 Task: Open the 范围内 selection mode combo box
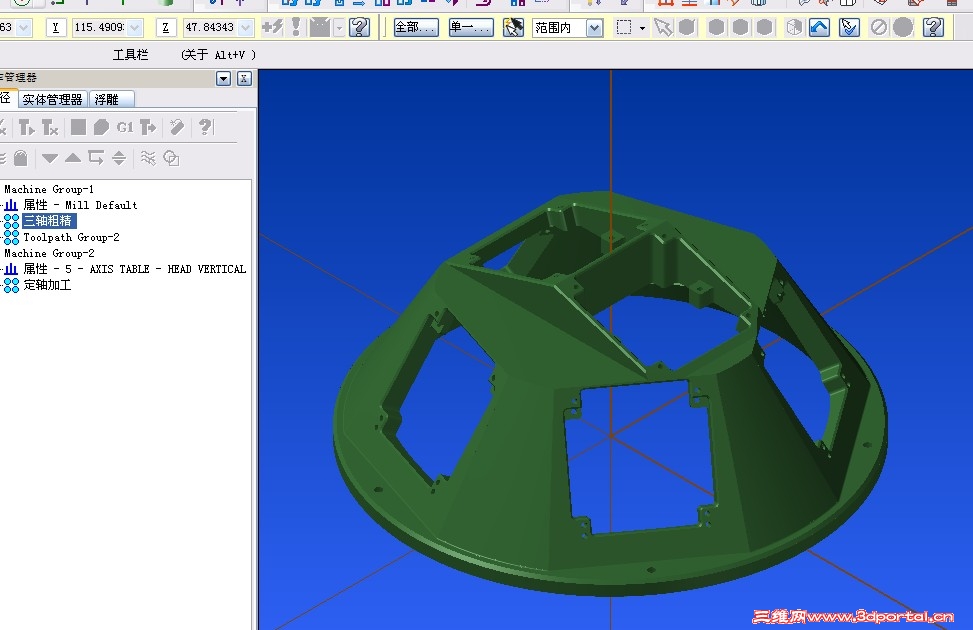click(x=568, y=28)
